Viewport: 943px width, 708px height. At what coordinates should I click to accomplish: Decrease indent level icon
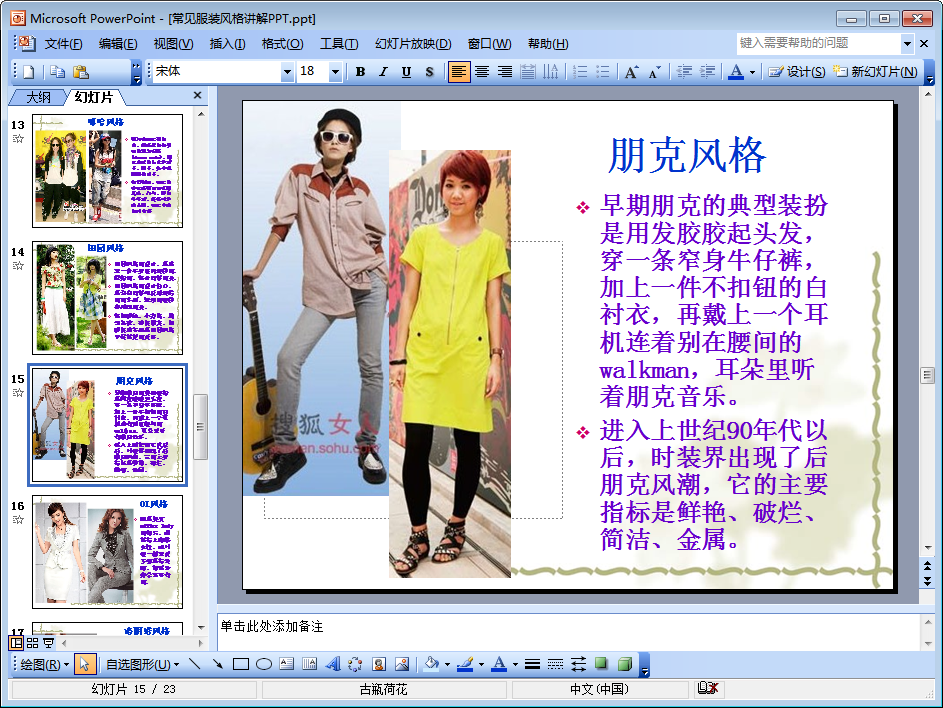[x=684, y=72]
